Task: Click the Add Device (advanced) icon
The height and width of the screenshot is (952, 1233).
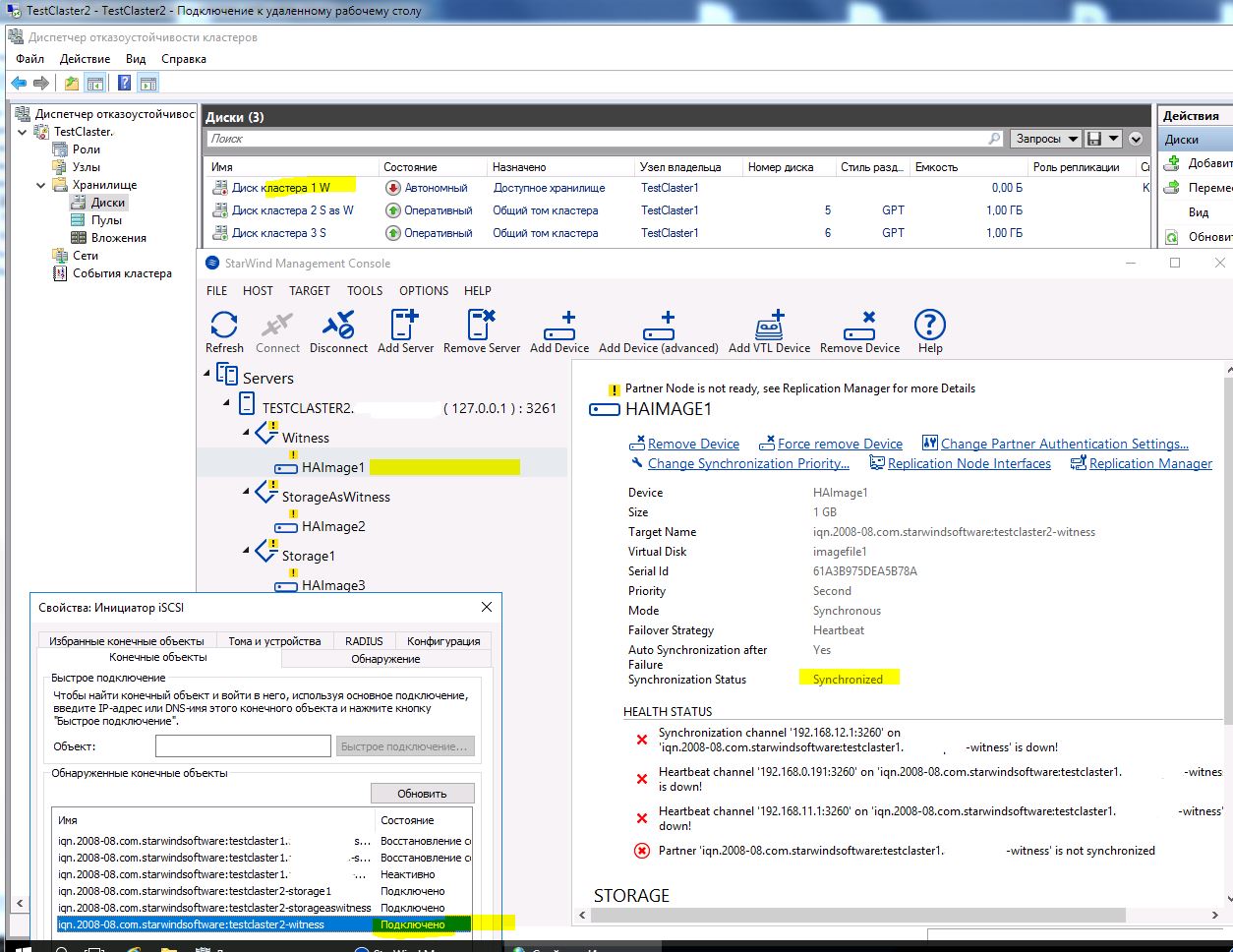Action: pyautogui.click(x=659, y=331)
